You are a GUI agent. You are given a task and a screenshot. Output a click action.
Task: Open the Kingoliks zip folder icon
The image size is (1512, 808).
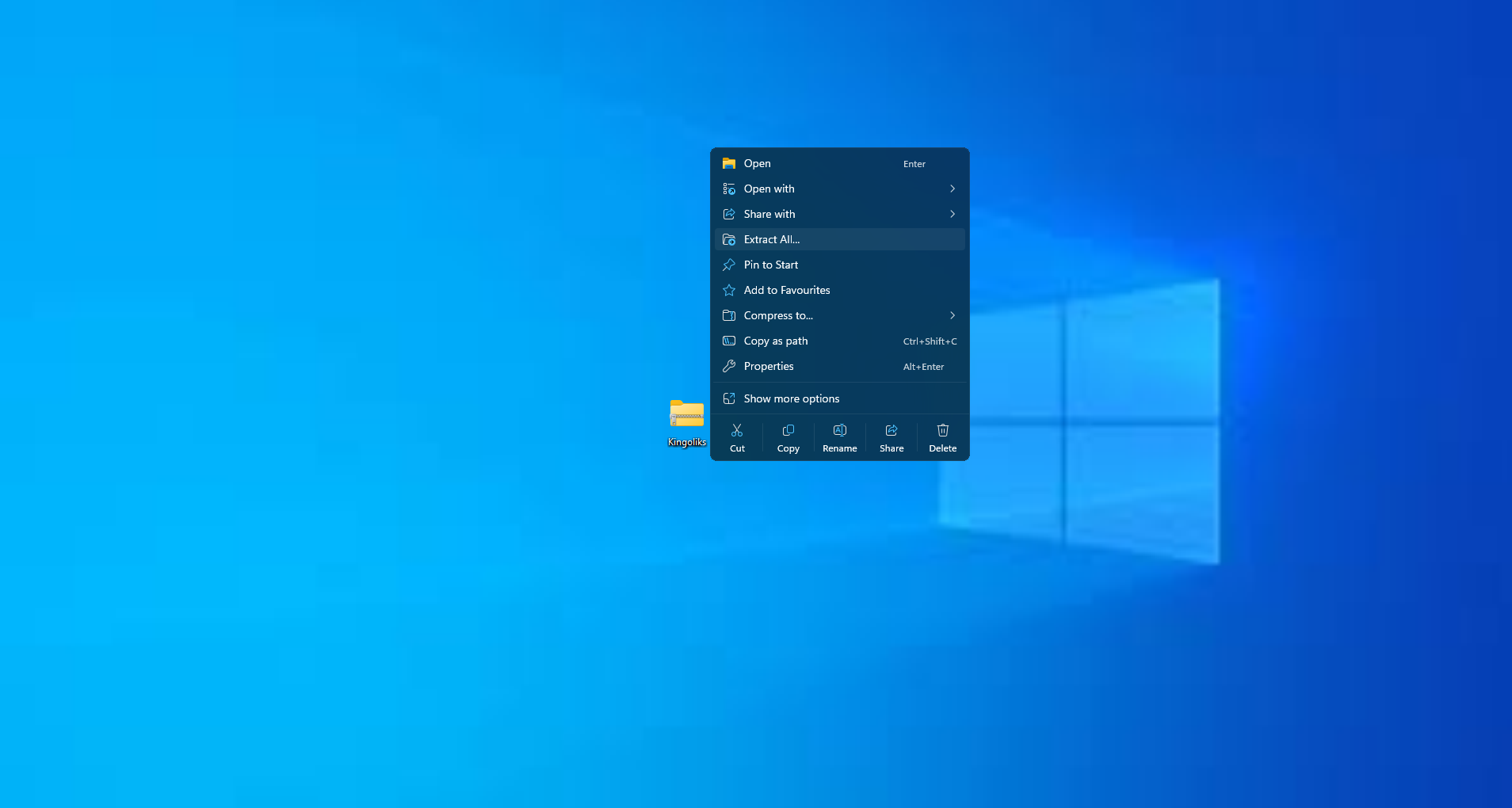[x=686, y=414]
